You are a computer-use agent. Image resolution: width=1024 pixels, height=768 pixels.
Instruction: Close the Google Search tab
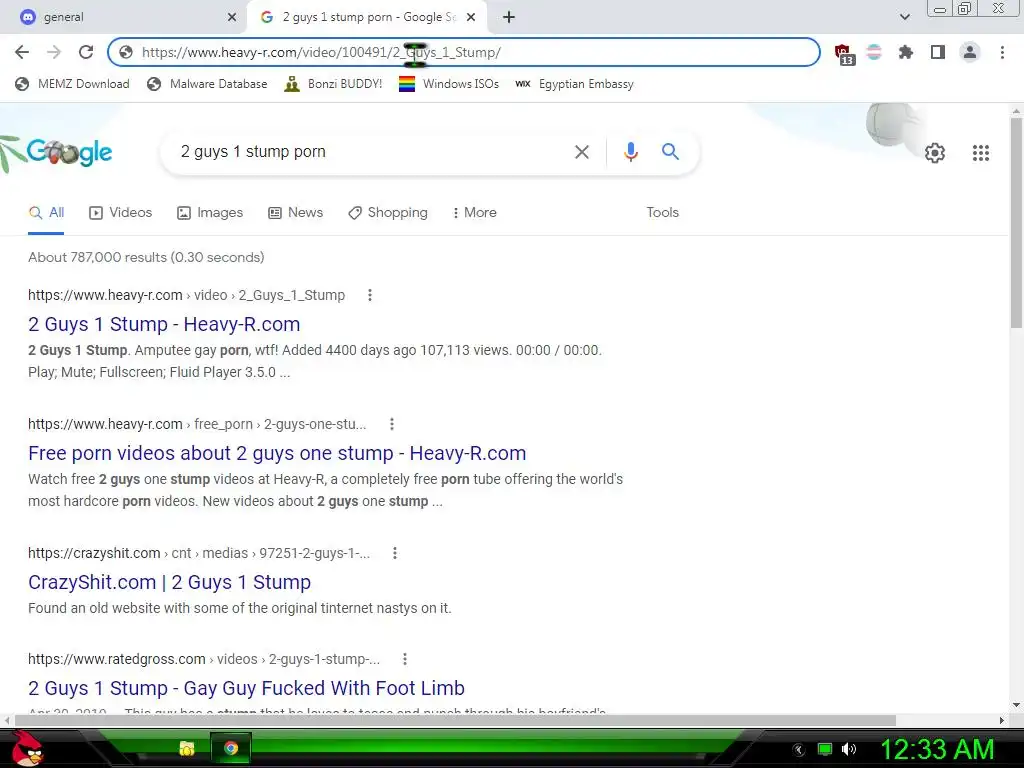pyautogui.click(x=471, y=17)
